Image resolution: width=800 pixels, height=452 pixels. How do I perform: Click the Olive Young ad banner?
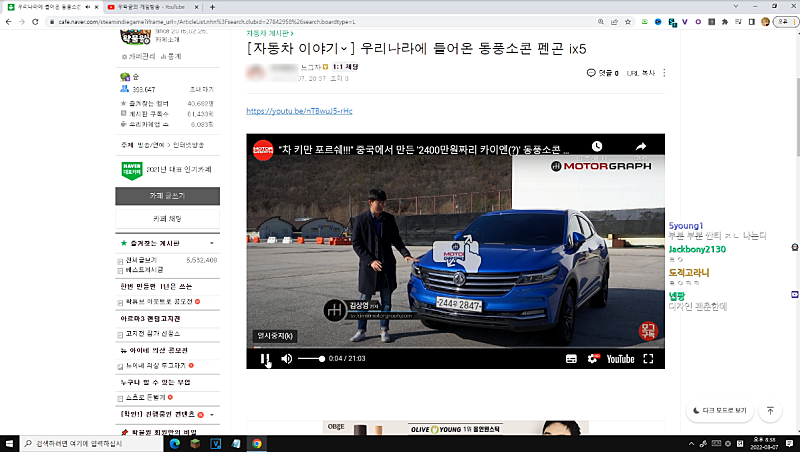pyautogui.click(x=456, y=428)
